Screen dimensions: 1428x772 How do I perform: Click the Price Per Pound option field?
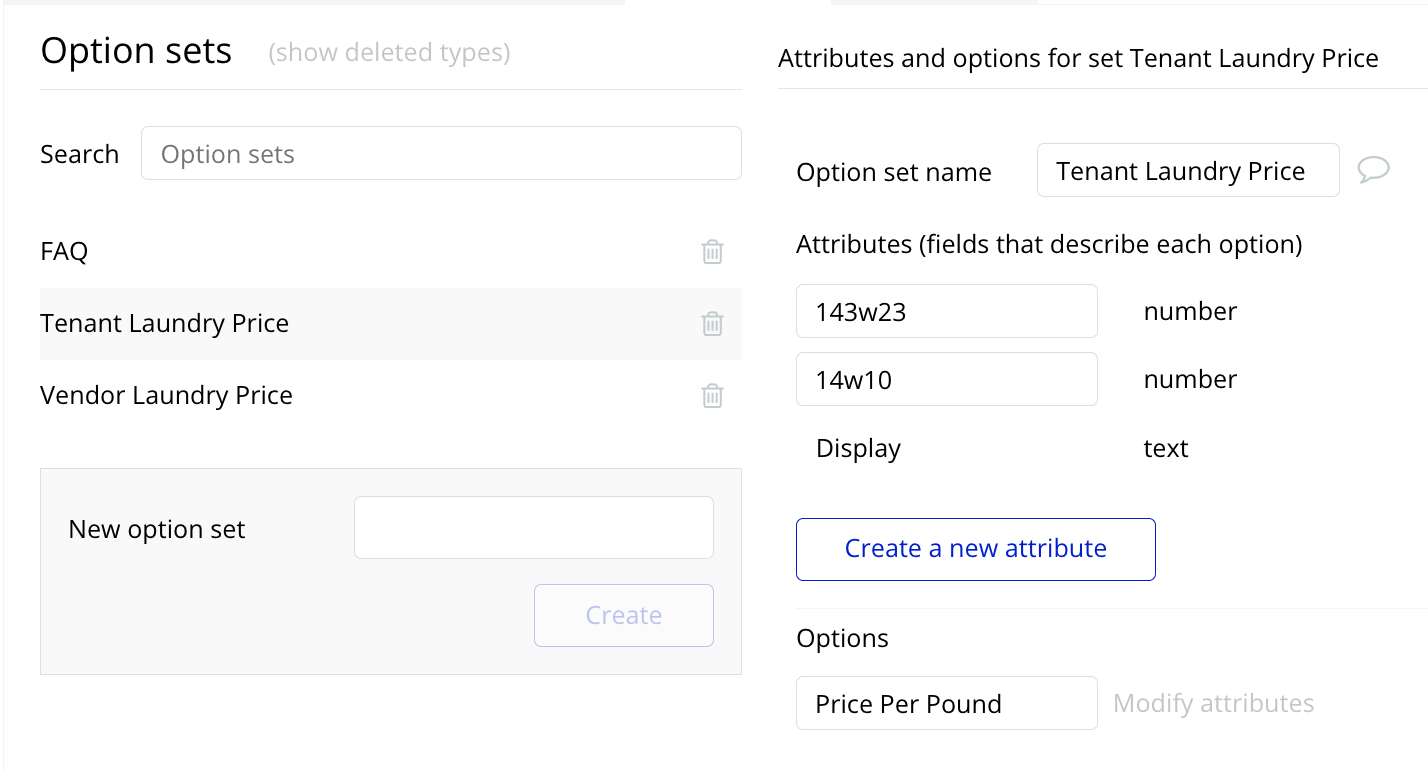coord(946,704)
